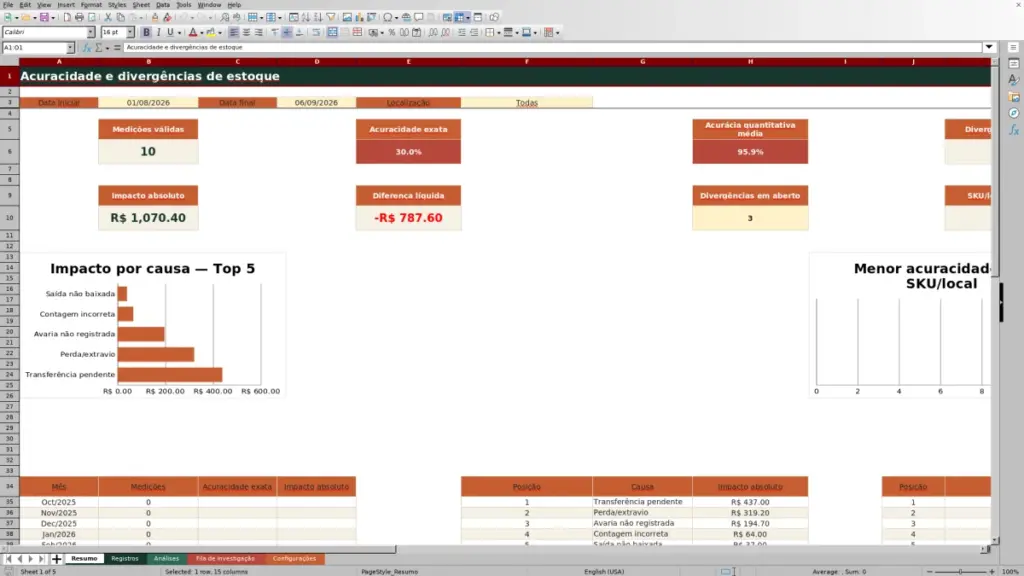Select the 01/08/2026 start date cell
Viewport: 1024px width, 576px height.
click(148, 103)
